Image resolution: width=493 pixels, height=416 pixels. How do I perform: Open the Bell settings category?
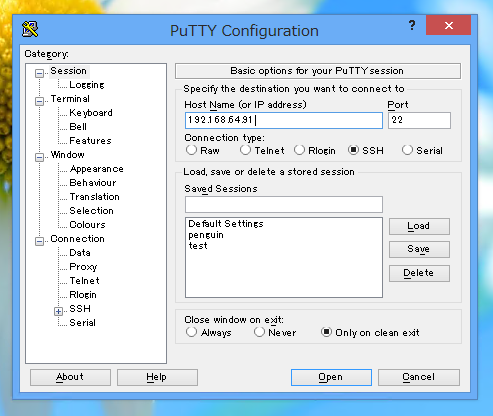(78, 127)
